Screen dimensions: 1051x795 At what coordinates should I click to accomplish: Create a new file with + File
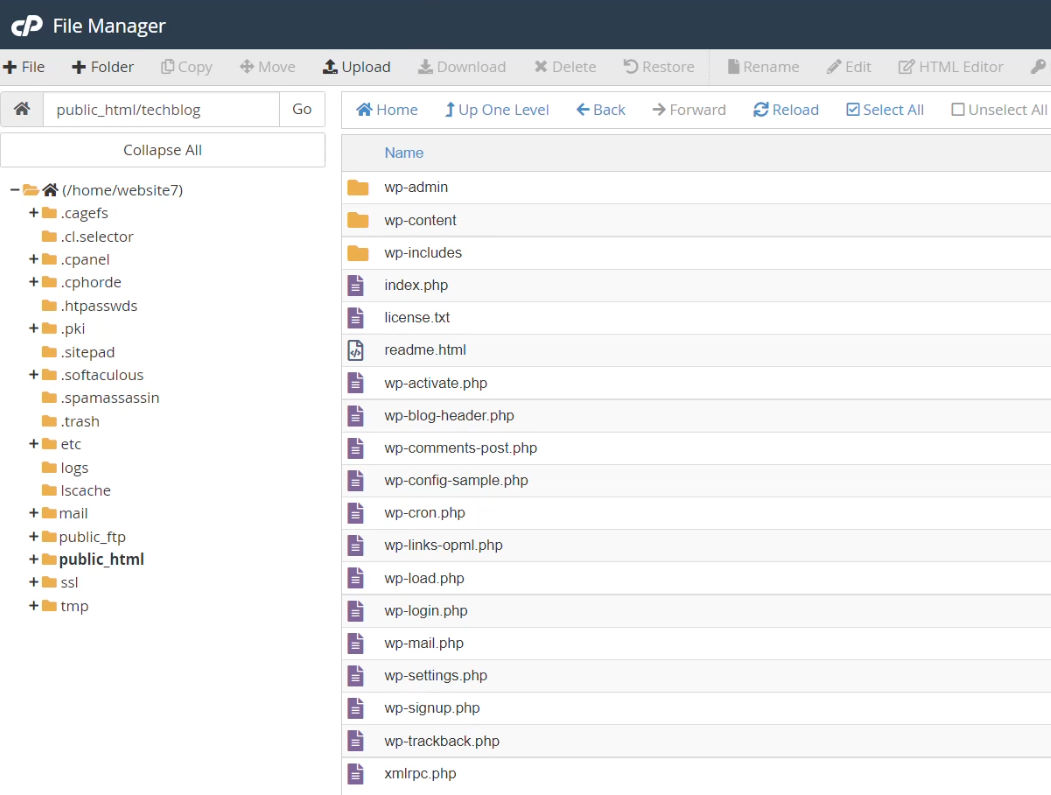(24, 67)
